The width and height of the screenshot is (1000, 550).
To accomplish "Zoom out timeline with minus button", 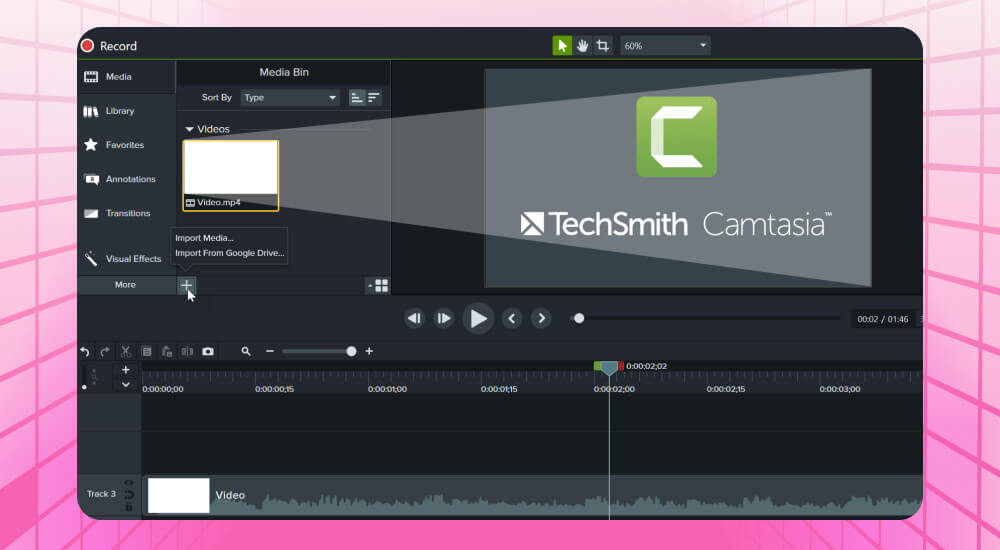I will coord(270,351).
